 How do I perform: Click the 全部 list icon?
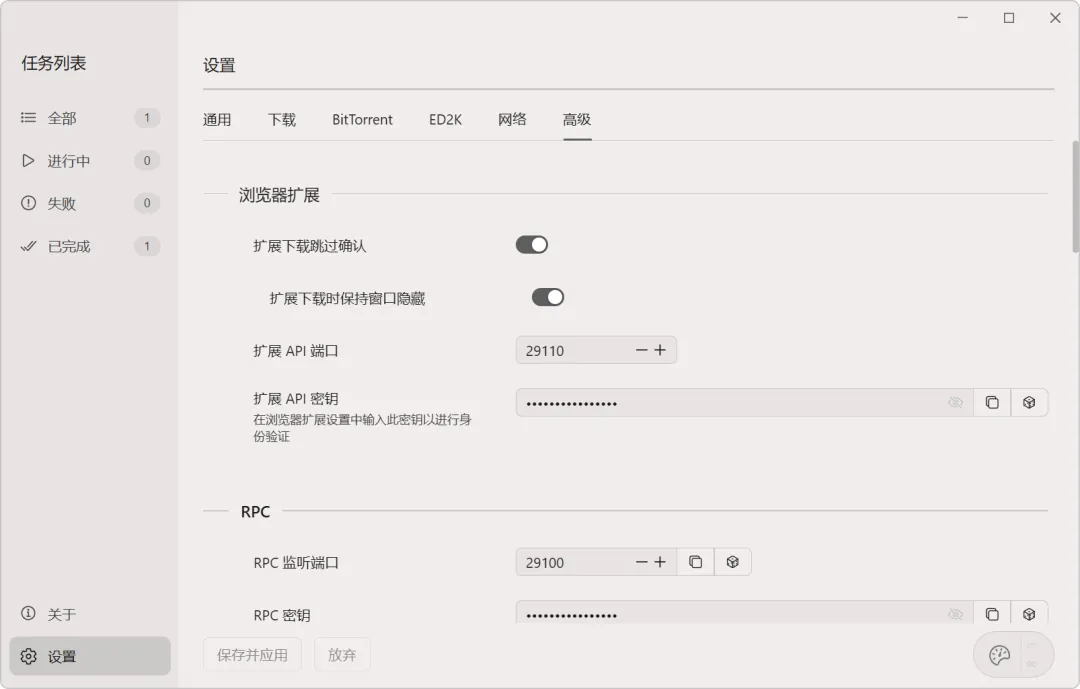coord(28,118)
